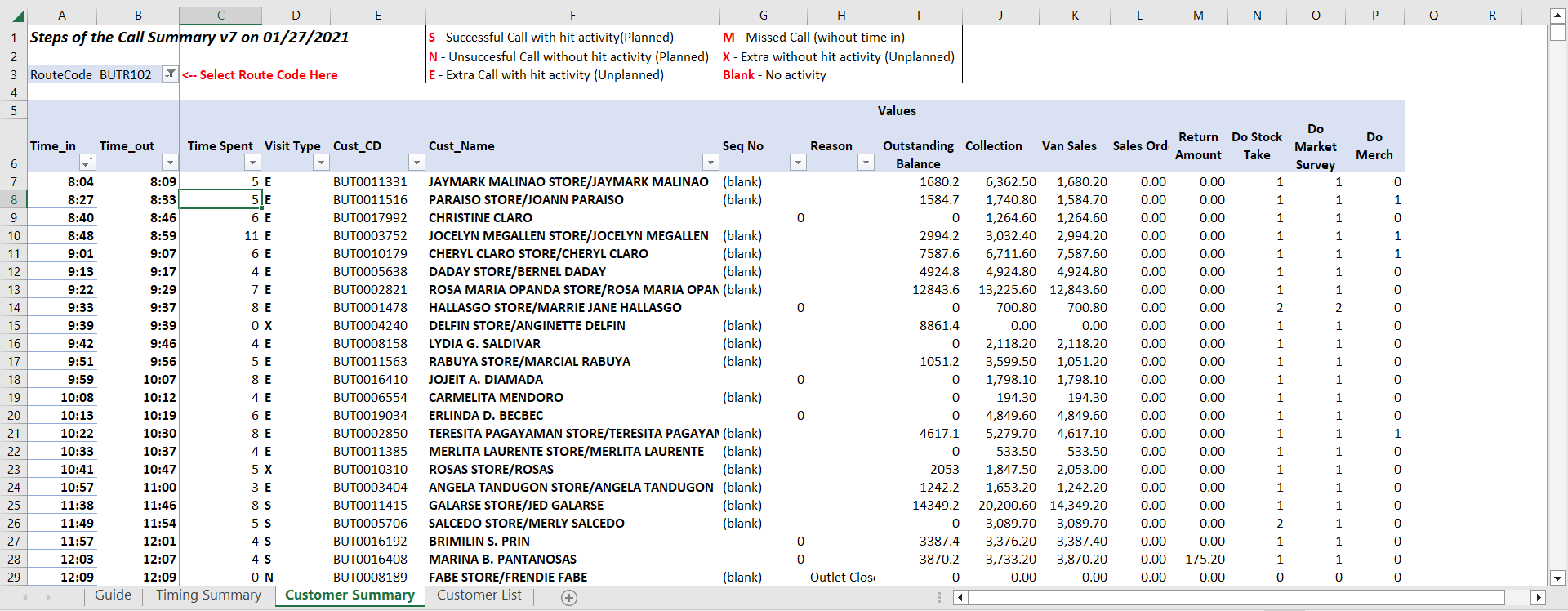The height and width of the screenshot is (611, 1568).
Task: Click the vertical scrollbar up arrow
Action: [x=1557, y=16]
